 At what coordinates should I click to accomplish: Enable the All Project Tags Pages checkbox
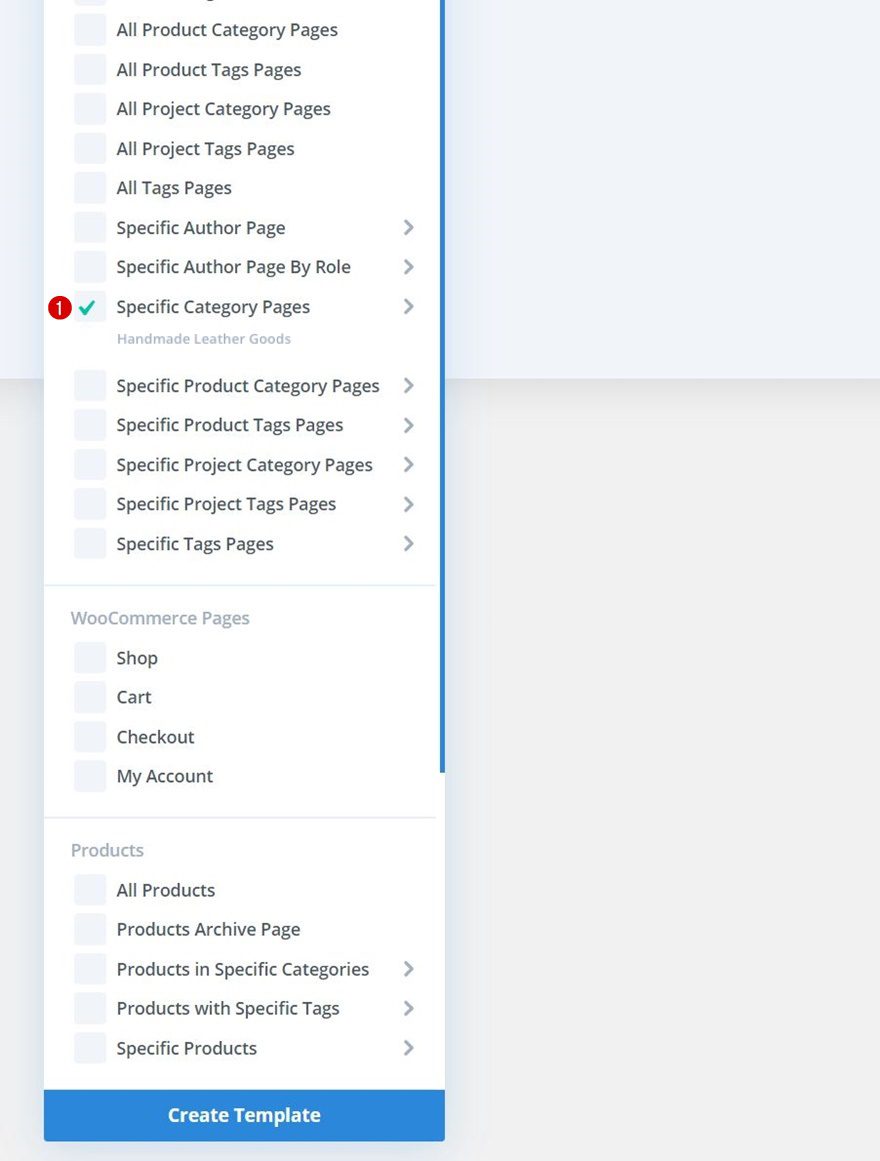point(89,148)
